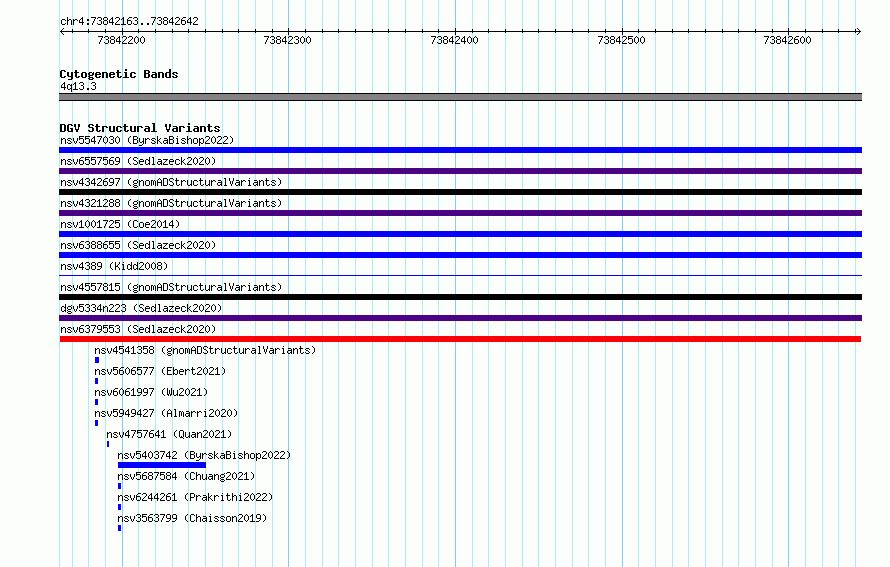
Task: Select the nsv4557815 gnomAD variant label
Action: [171, 287]
